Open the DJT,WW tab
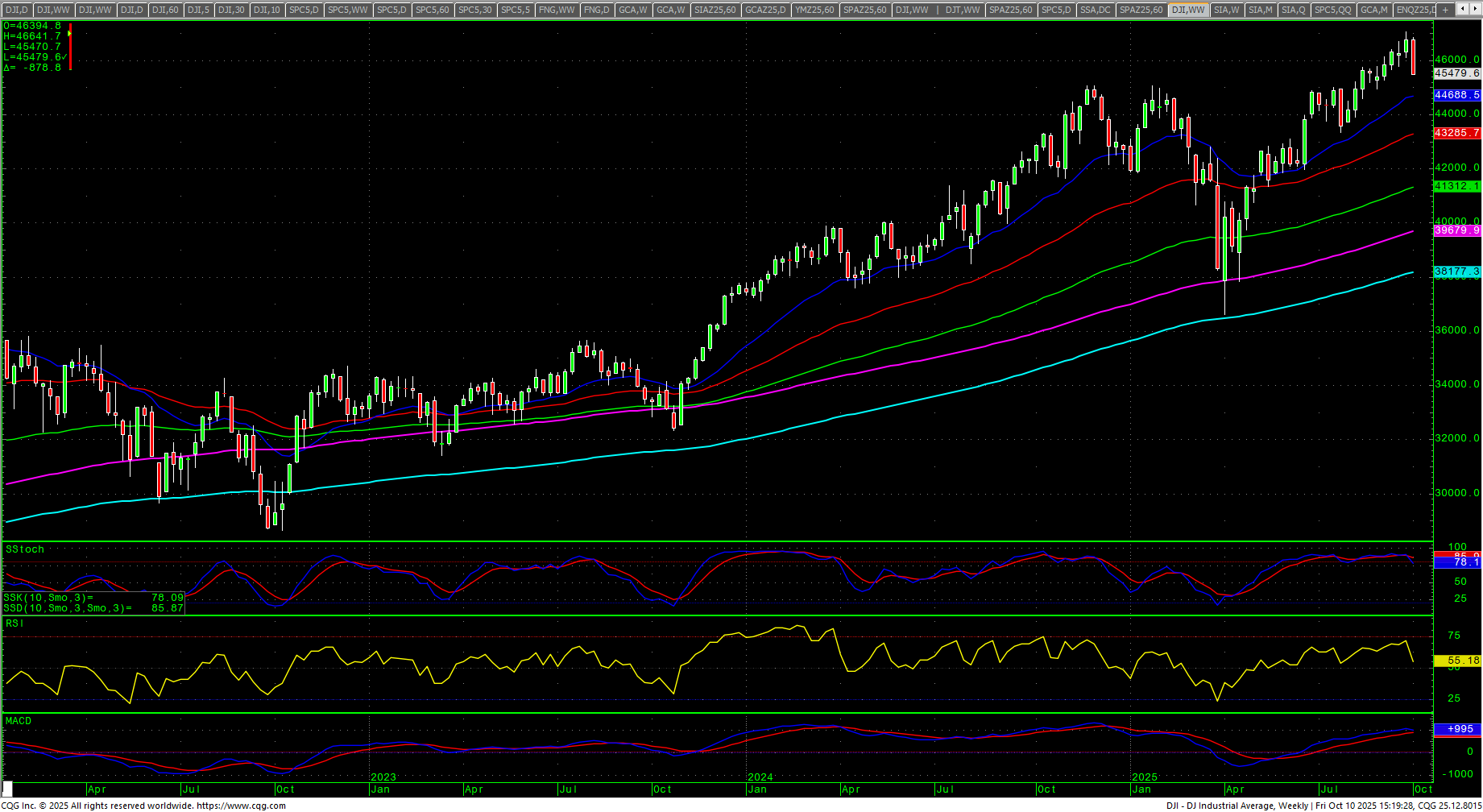Viewport: 1483px width, 812px height. pyautogui.click(x=963, y=10)
